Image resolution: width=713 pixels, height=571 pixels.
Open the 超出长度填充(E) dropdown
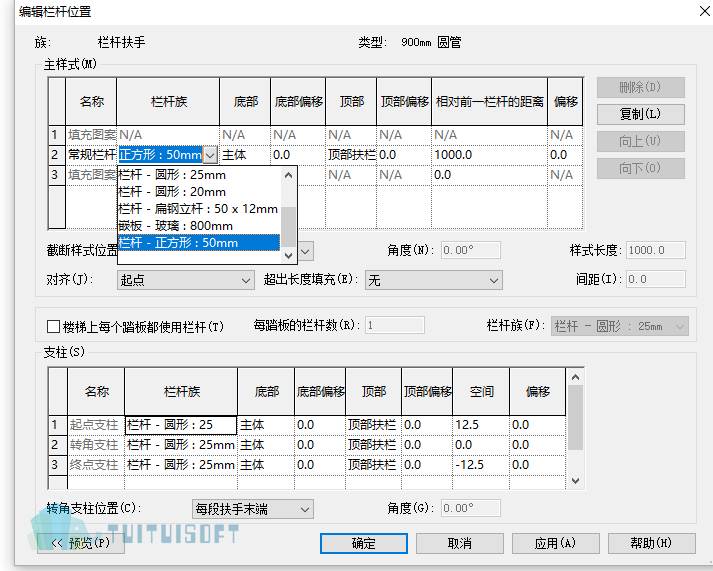[433, 280]
